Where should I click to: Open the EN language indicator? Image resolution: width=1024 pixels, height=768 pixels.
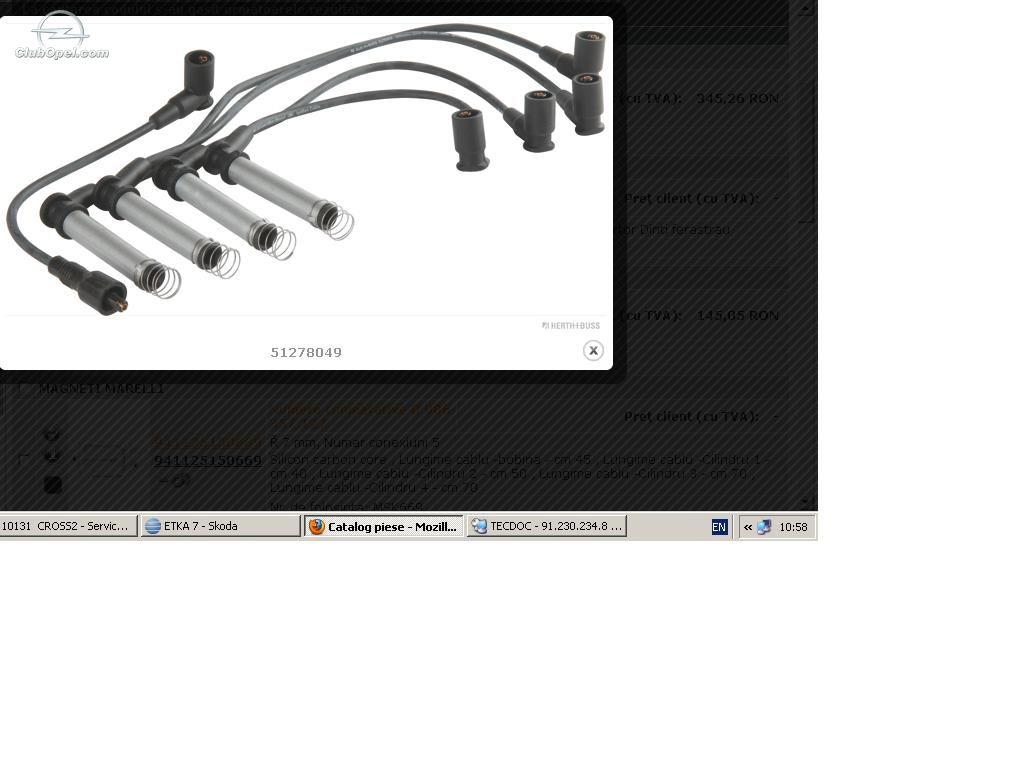click(x=719, y=527)
